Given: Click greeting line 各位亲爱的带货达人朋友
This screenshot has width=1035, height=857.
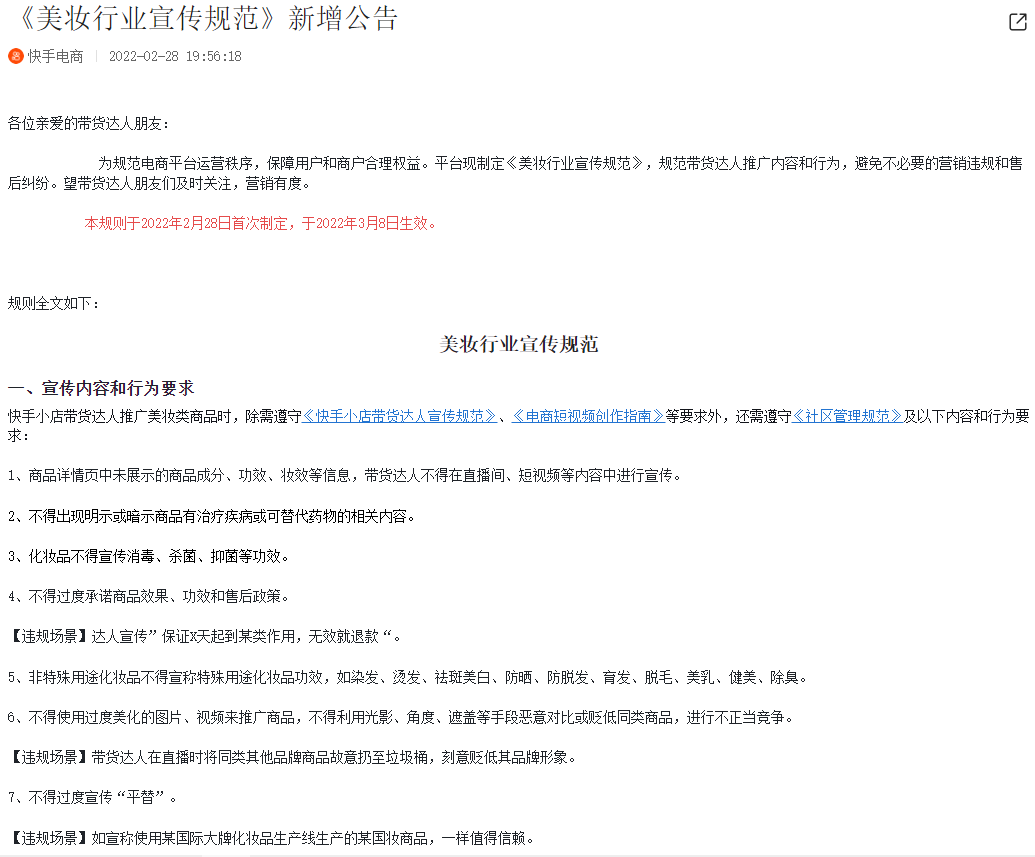Looking at the screenshot, I should tap(88, 123).
